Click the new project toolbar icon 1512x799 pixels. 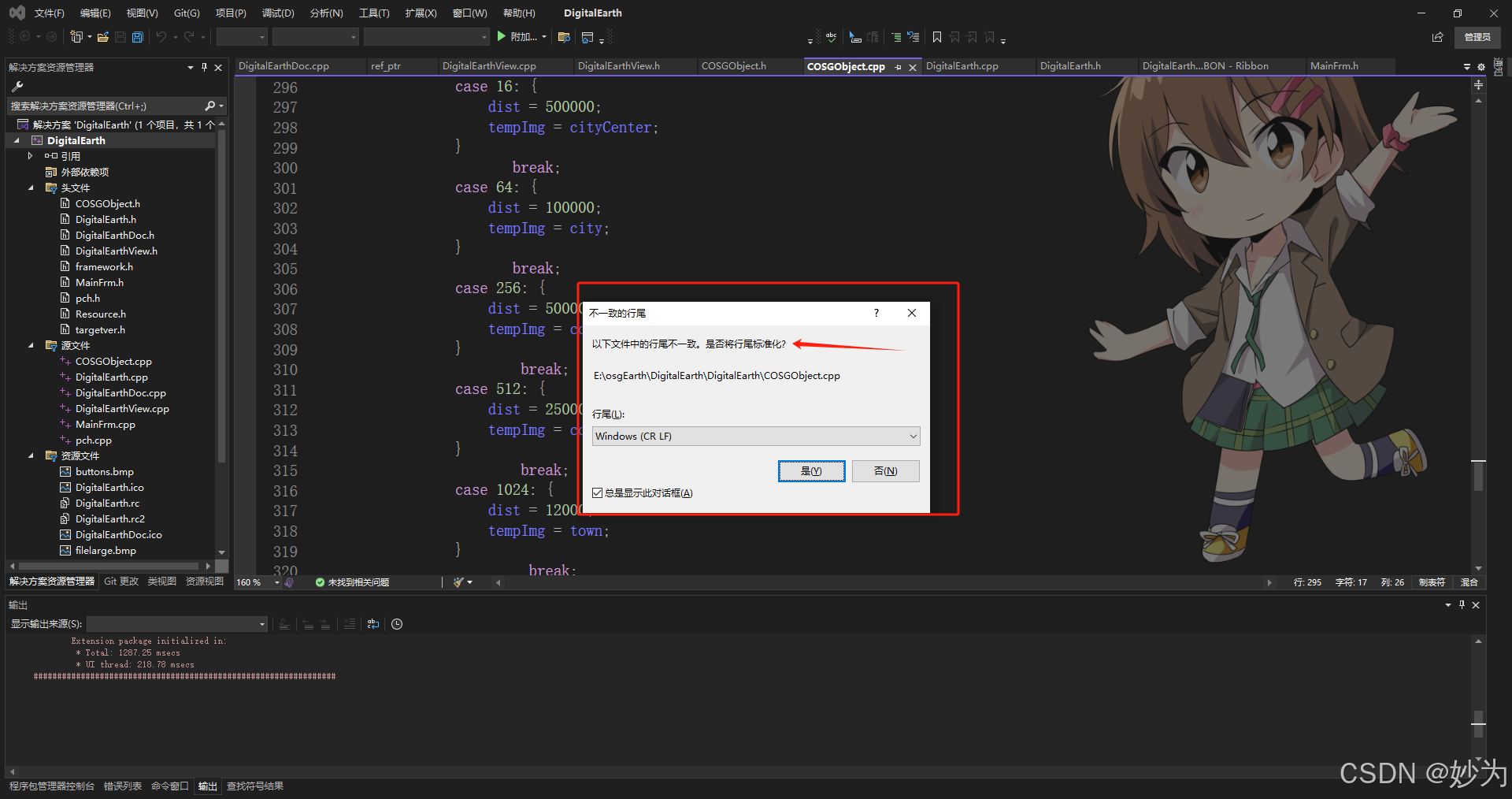[x=76, y=37]
